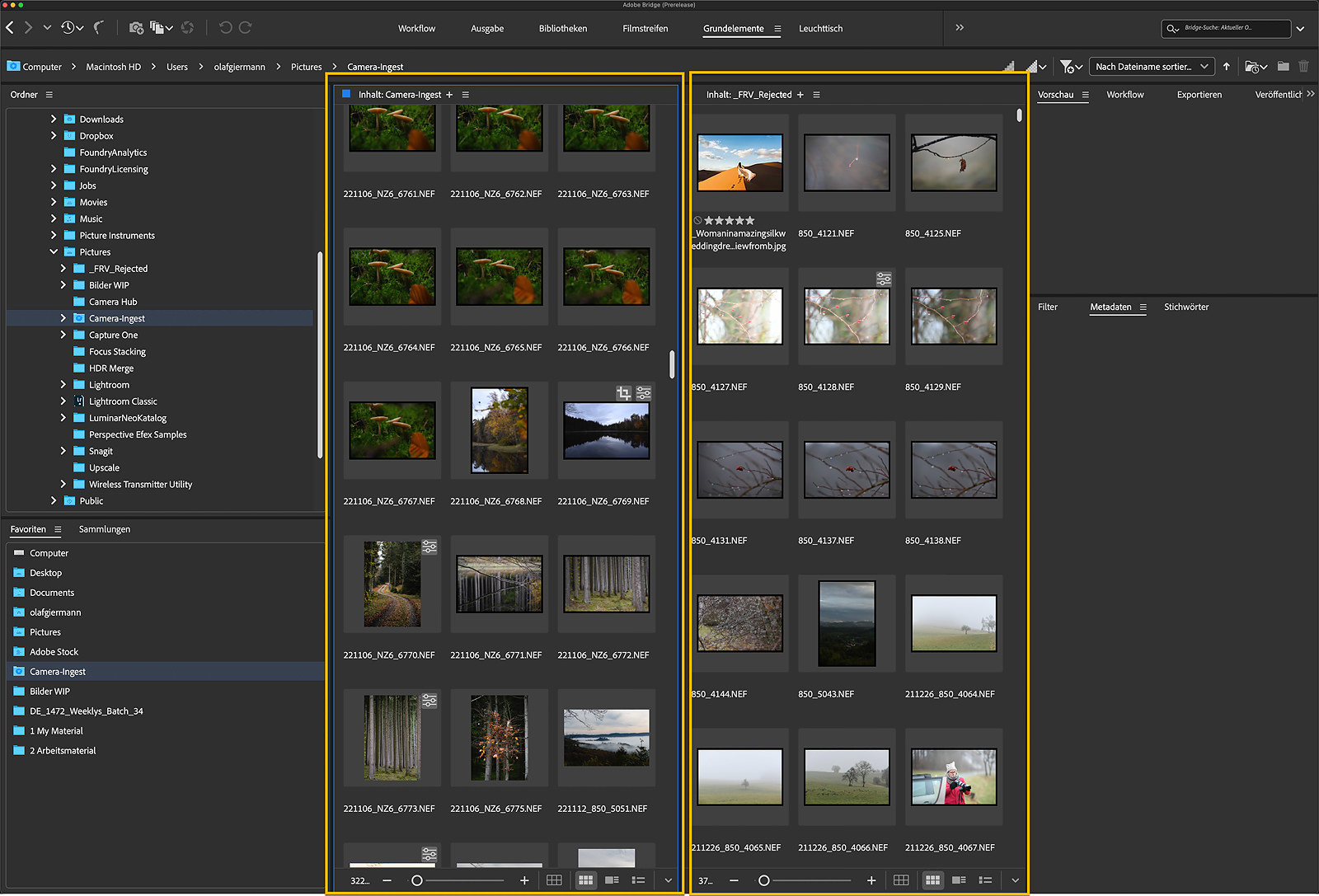This screenshot has height=896, width=1319.
Task: Open recent folders clock icon
Action: pyautogui.click(x=68, y=28)
